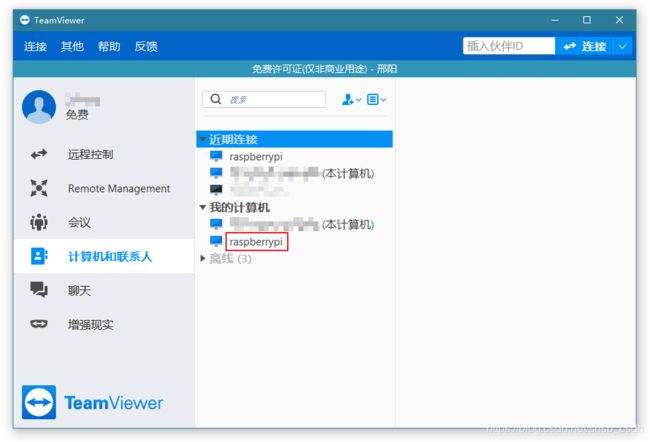
Task: Click the contacts search field
Action: pyautogui.click(x=264, y=100)
